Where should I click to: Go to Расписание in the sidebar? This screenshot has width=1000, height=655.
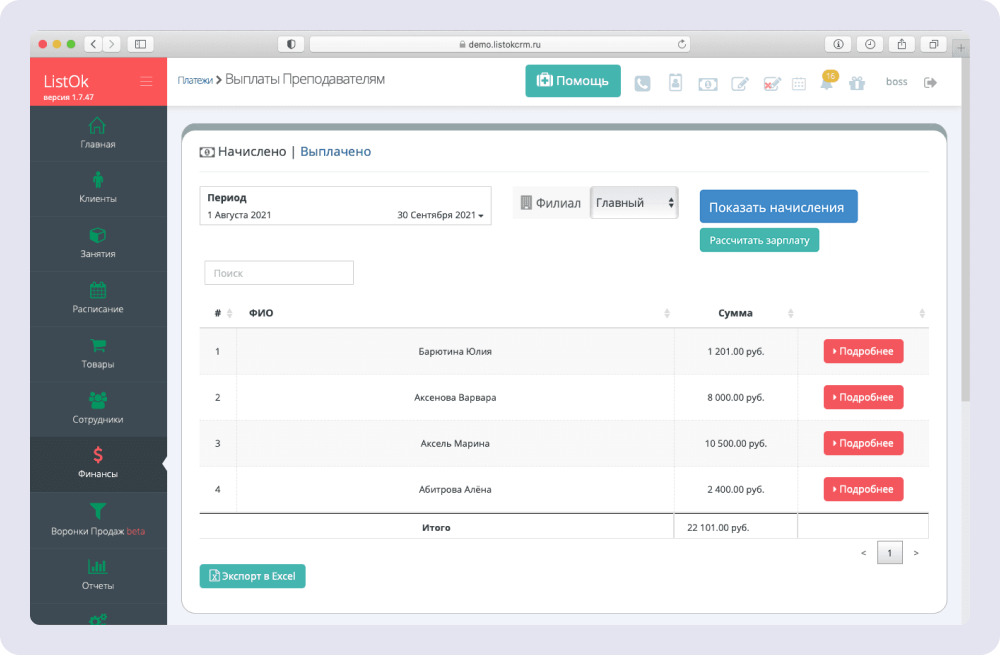pos(98,298)
